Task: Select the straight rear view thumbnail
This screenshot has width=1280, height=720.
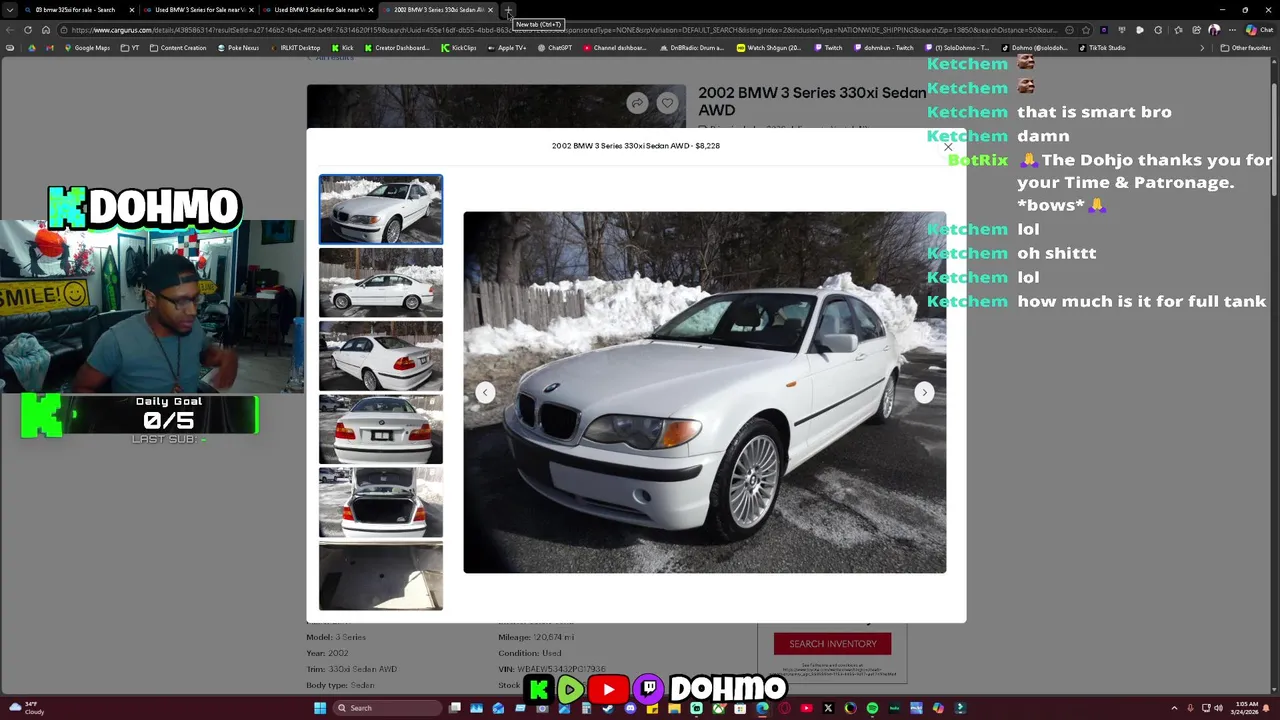Action: (380, 429)
